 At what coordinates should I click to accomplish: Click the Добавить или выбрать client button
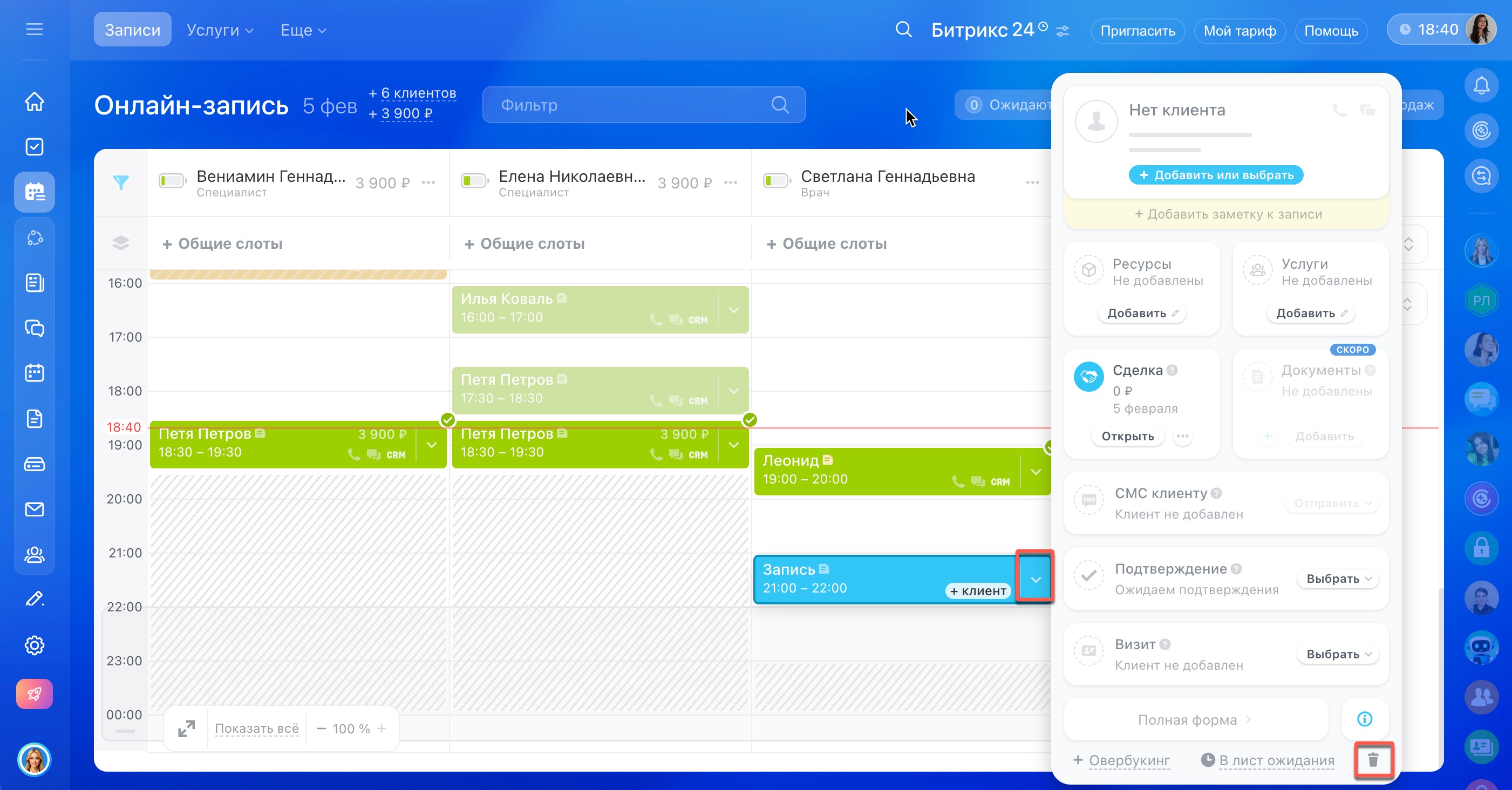(x=1216, y=175)
